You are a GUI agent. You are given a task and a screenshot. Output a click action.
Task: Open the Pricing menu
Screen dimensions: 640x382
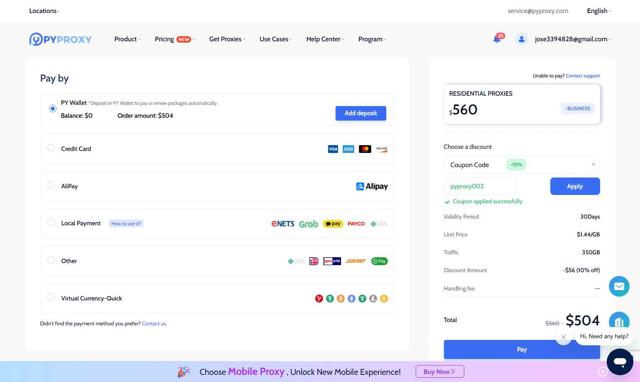point(174,39)
